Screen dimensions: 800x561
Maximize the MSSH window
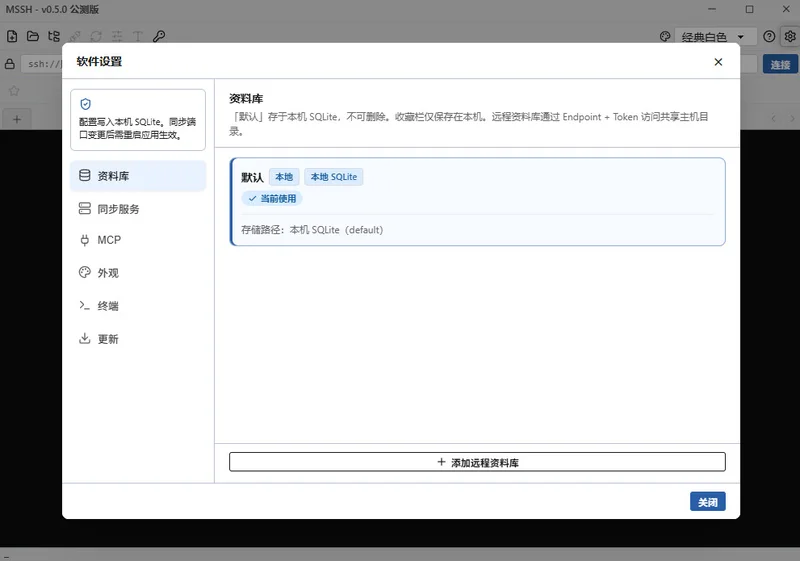(x=749, y=9)
